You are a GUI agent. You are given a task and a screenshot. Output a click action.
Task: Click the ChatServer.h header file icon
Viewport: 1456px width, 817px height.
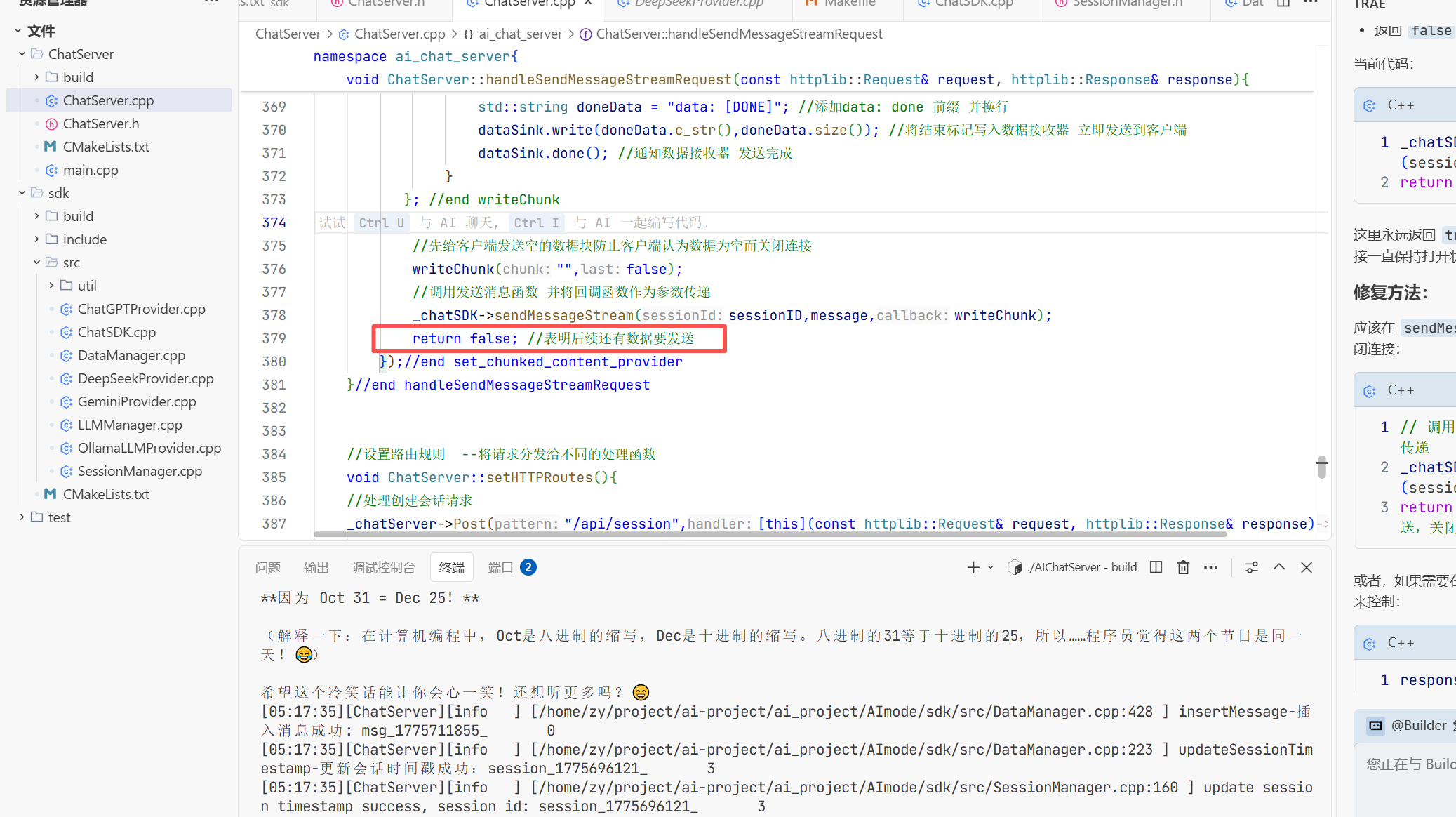click(x=51, y=124)
